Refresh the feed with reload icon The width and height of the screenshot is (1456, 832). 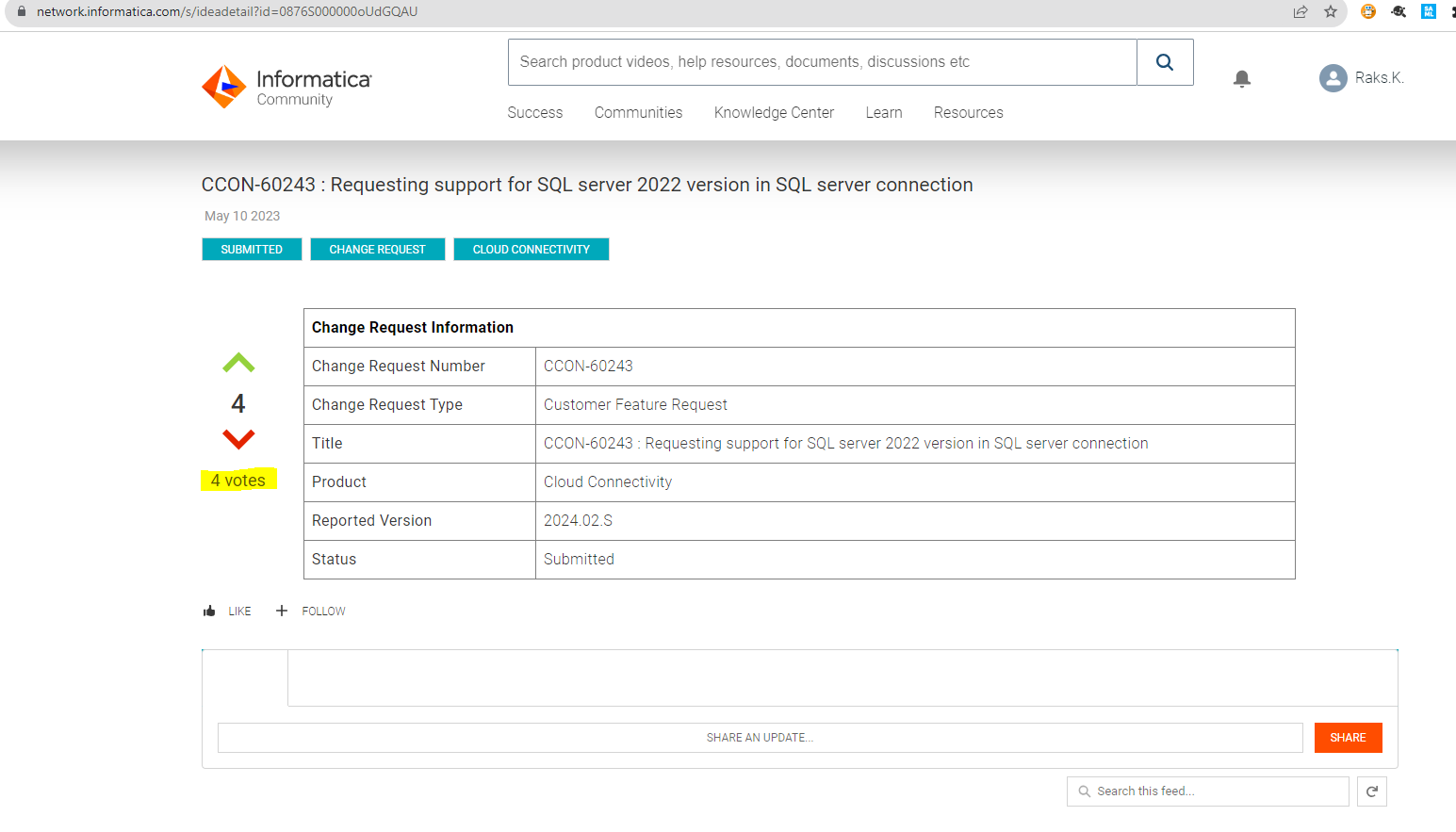tap(1372, 791)
